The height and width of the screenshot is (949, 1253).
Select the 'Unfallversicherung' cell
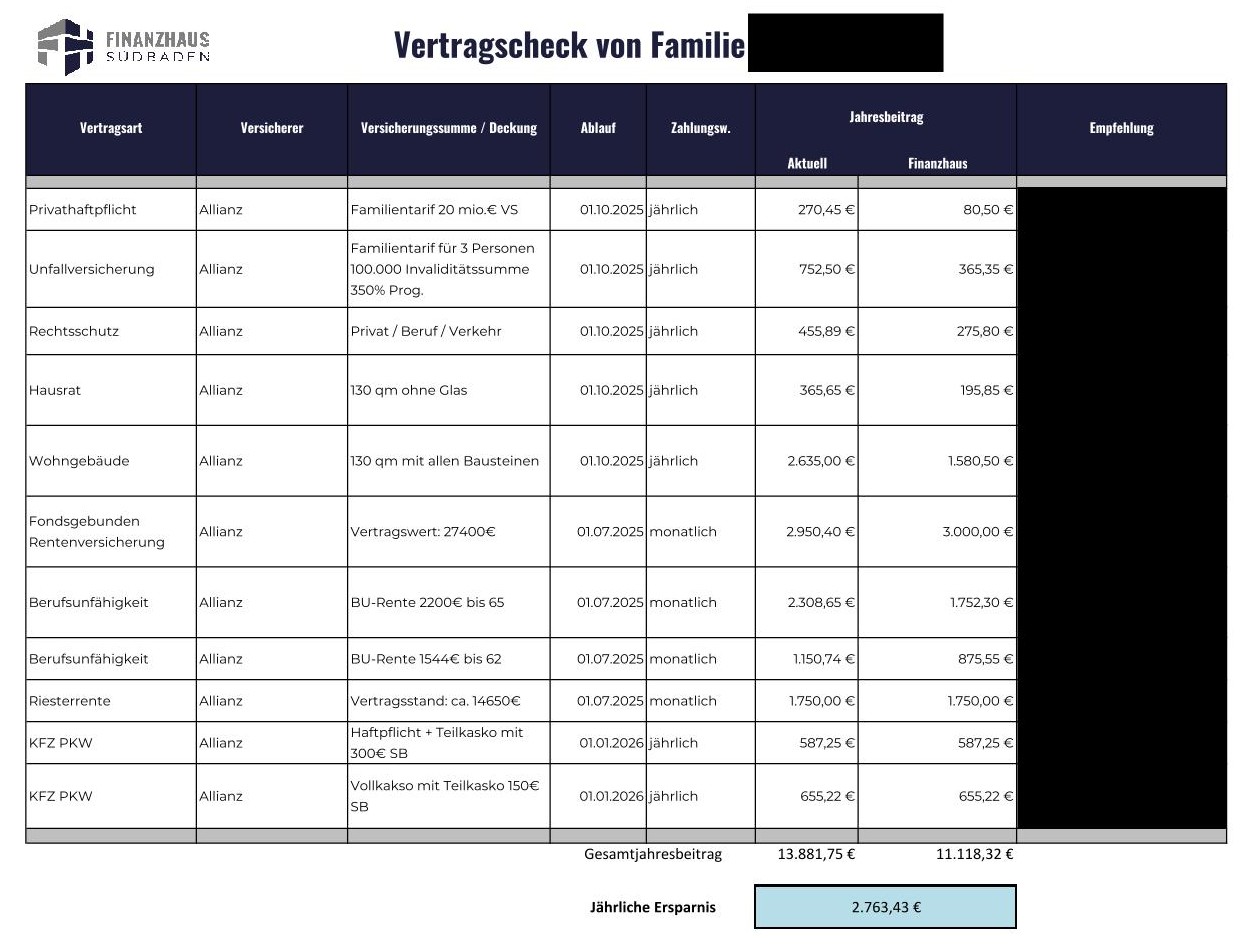tap(111, 269)
